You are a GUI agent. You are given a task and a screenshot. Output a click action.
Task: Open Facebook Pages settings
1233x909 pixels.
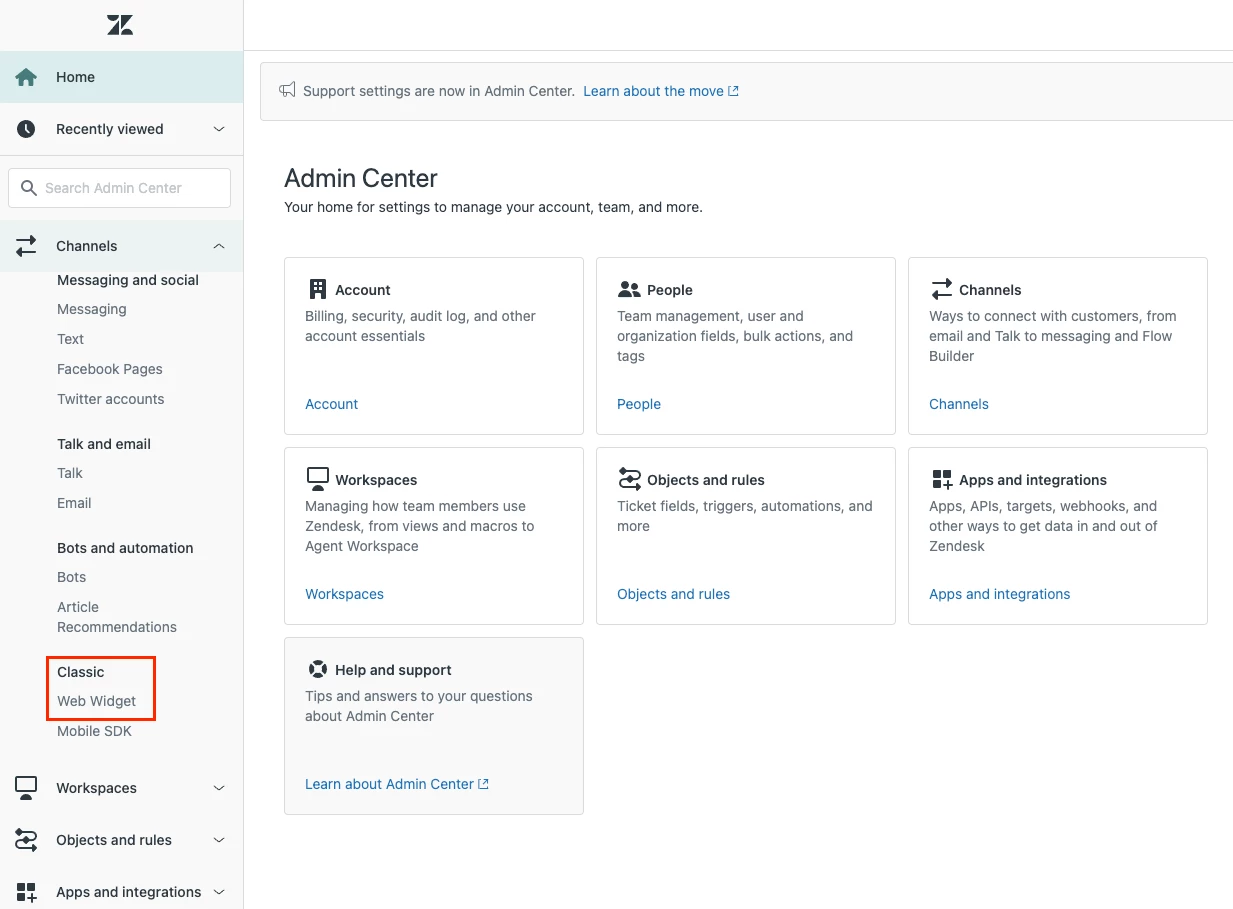point(109,369)
